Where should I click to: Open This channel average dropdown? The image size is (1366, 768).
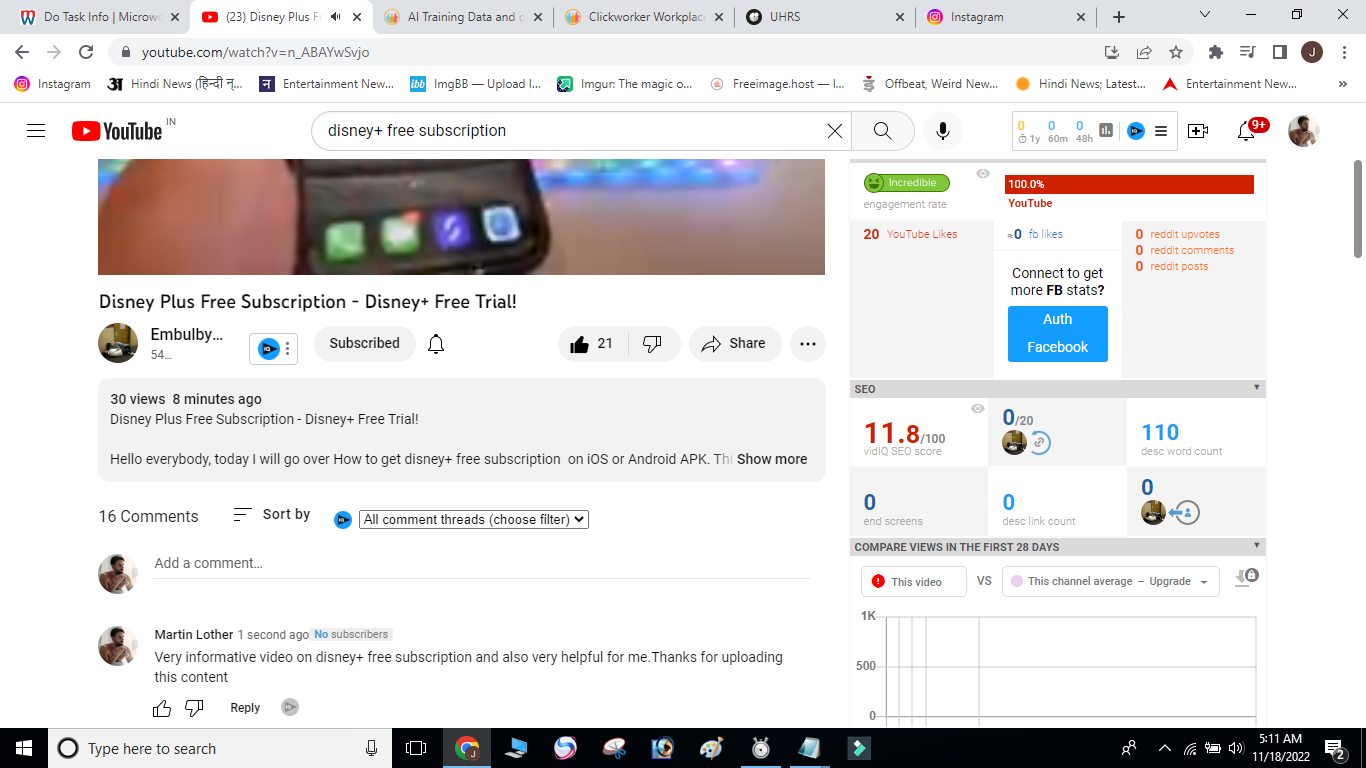click(x=1111, y=582)
